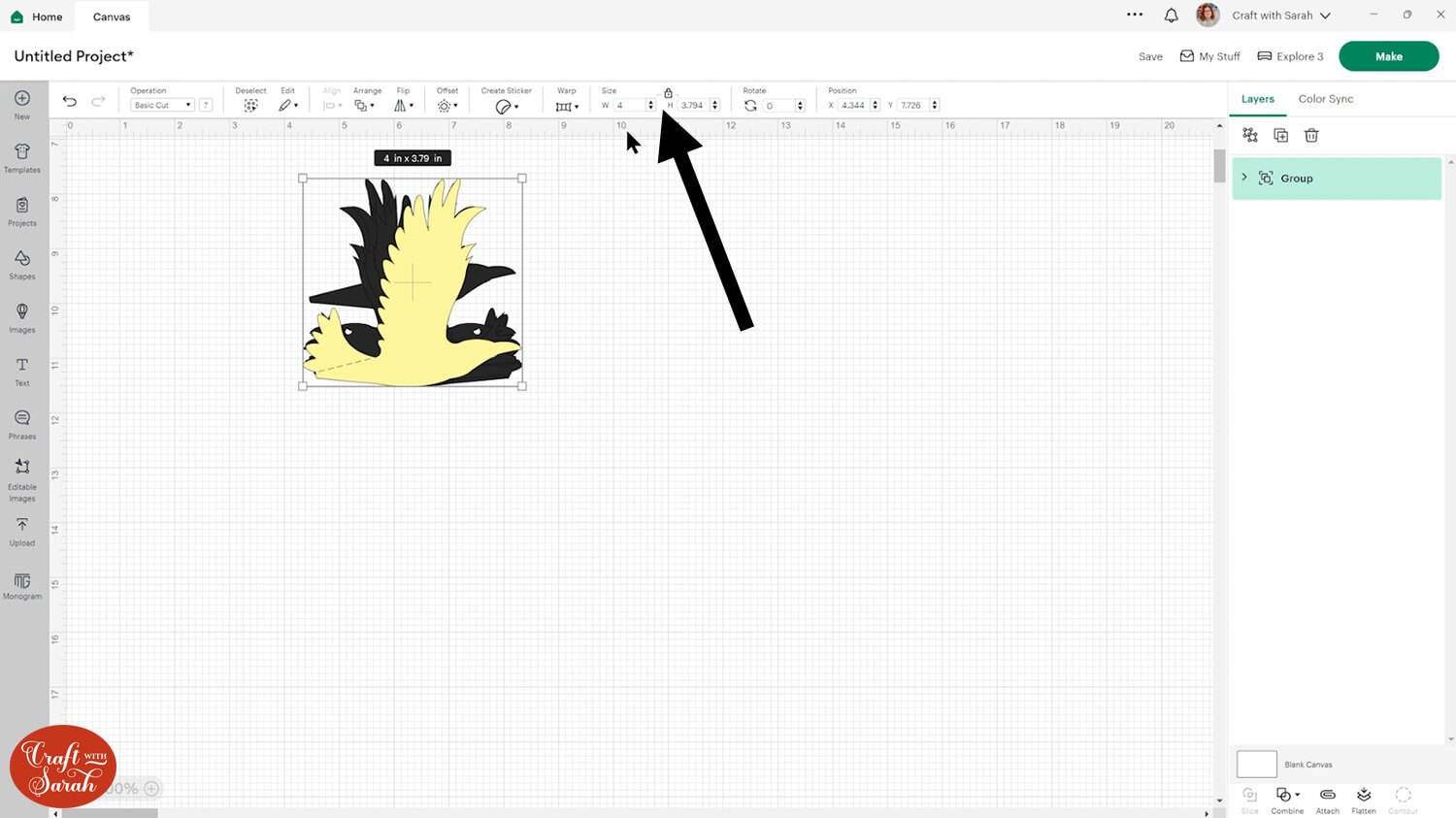Click the Deselect icon
The image size is (1456, 818).
[250, 105]
